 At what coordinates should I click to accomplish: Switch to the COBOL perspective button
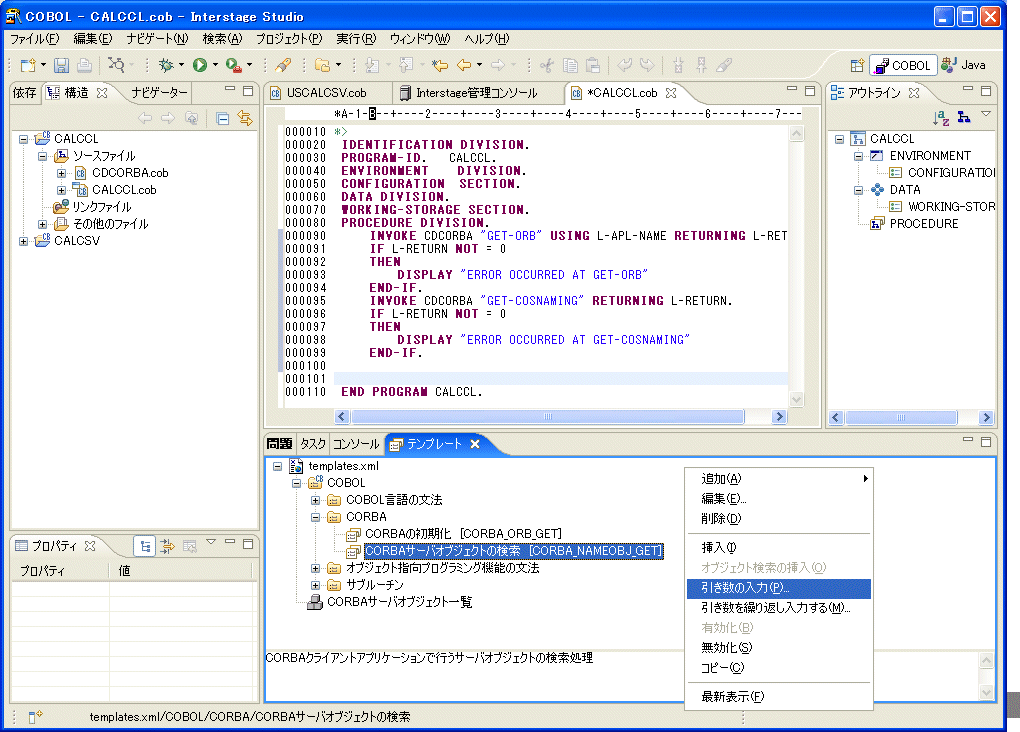(x=903, y=65)
